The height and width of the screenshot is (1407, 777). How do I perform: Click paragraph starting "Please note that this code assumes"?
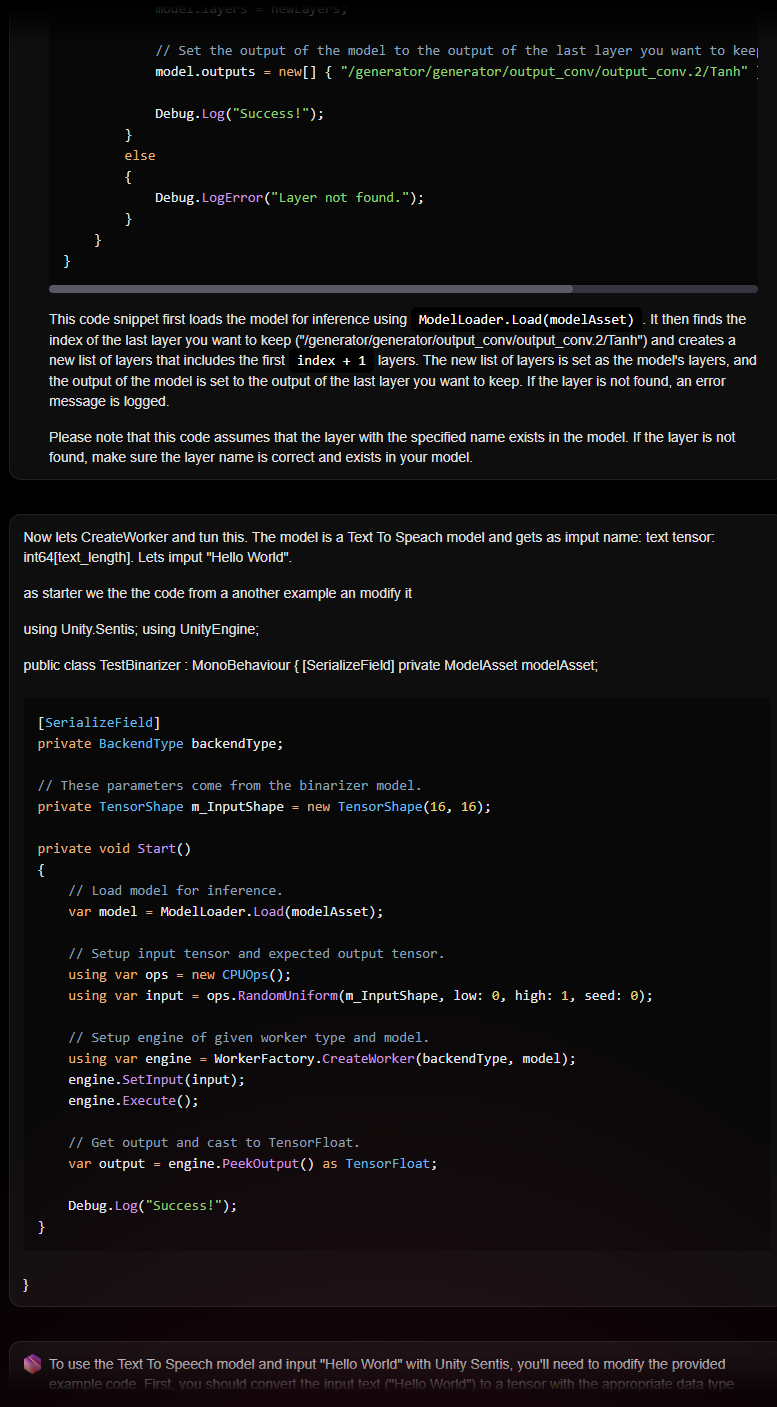click(x=392, y=447)
